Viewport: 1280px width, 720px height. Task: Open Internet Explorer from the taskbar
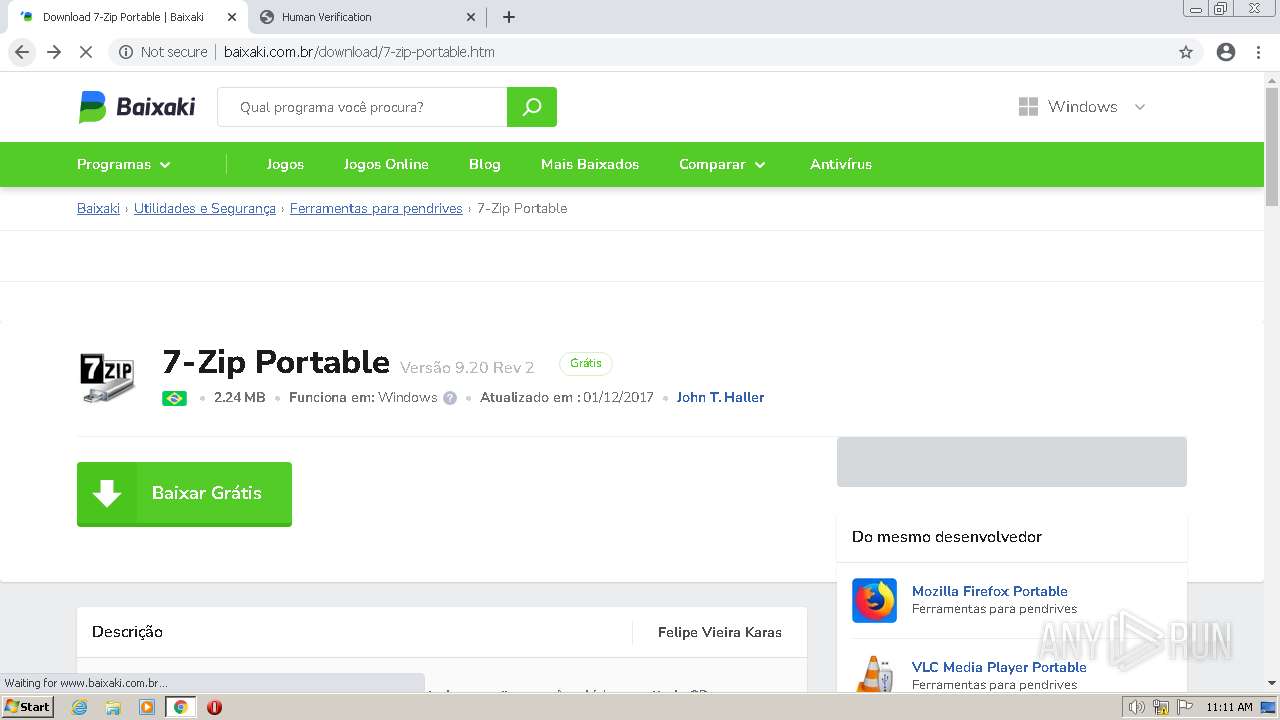[x=80, y=707]
